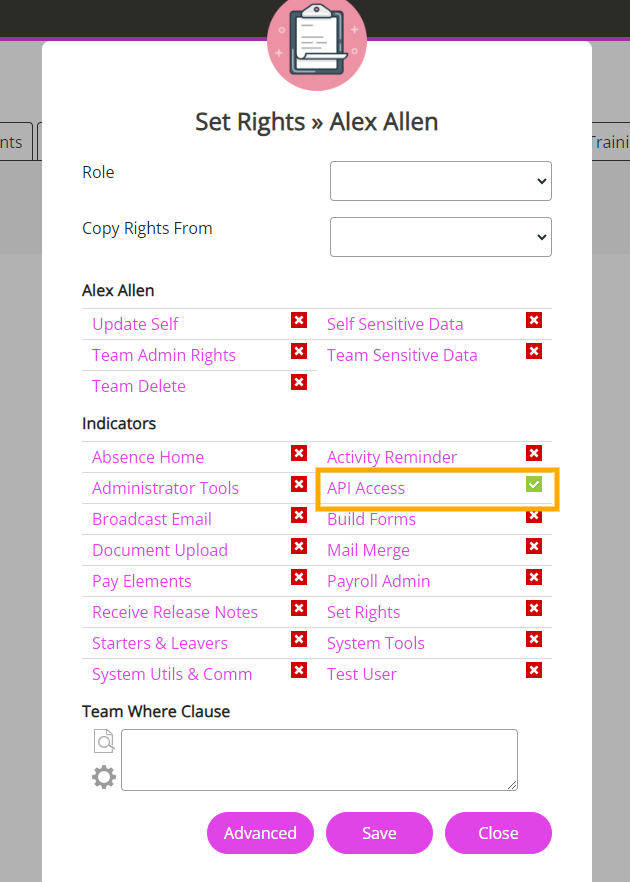Click the Administrator Tools link
The image size is (630, 882).
[165, 488]
